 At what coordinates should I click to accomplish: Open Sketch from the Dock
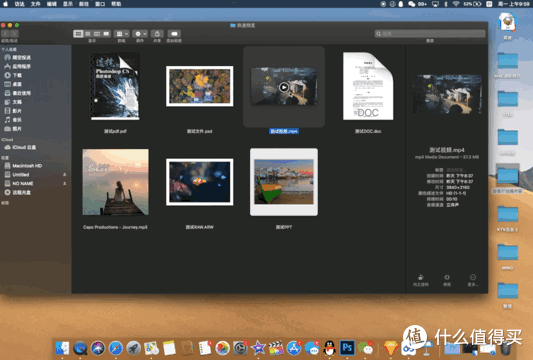[391, 348]
